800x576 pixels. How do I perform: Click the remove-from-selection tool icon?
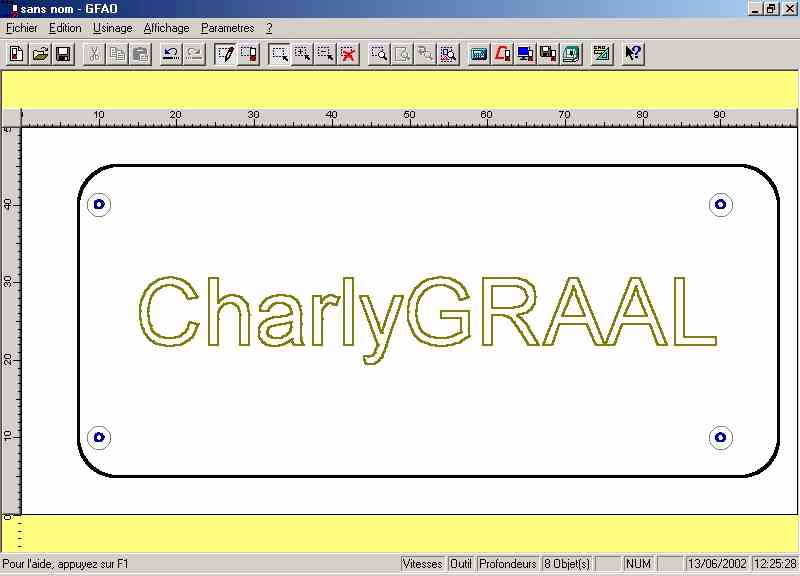pos(326,54)
